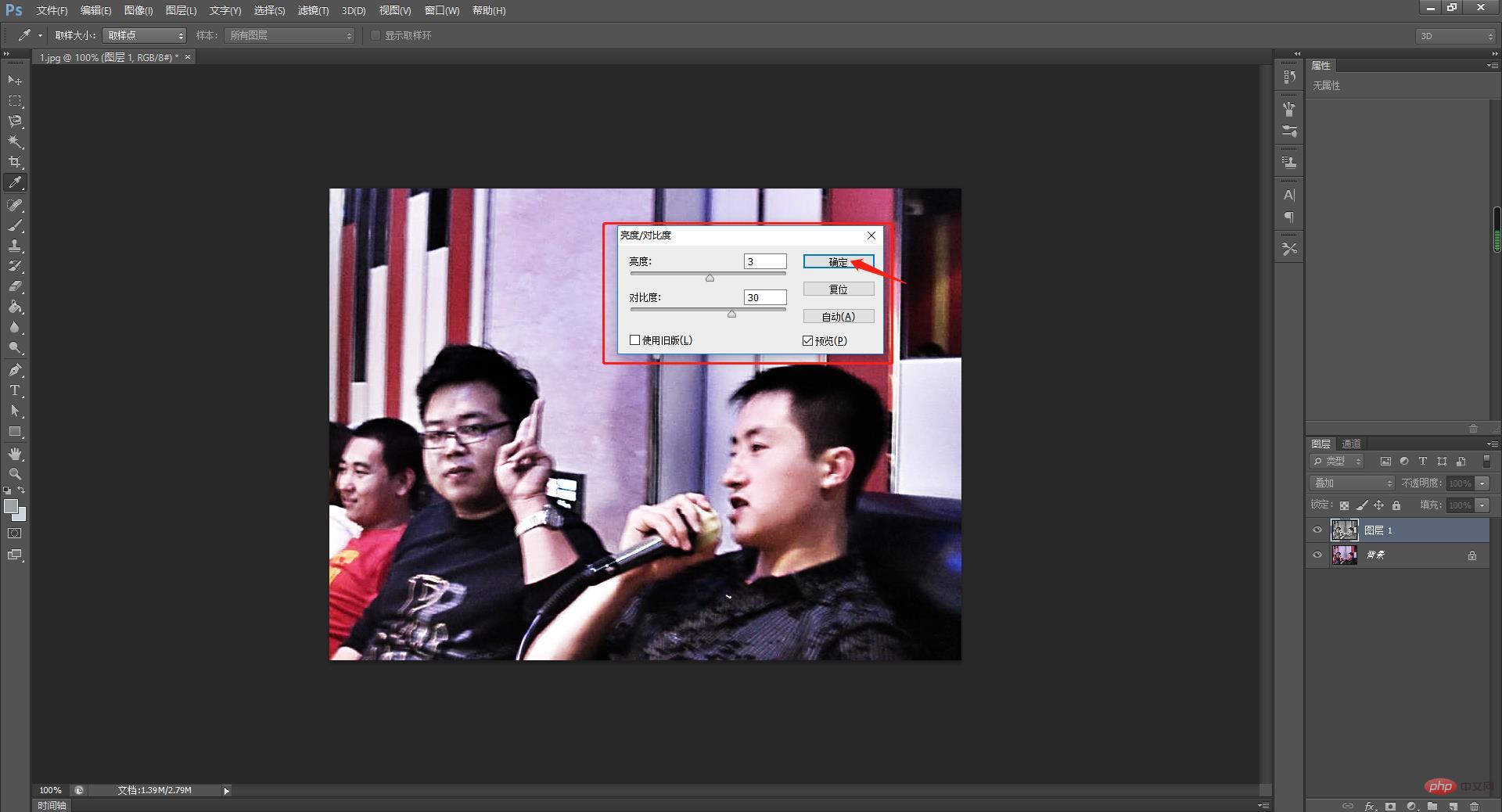
Task: Open the 不透明度 opacity arrow
Action: tap(1482, 483)
